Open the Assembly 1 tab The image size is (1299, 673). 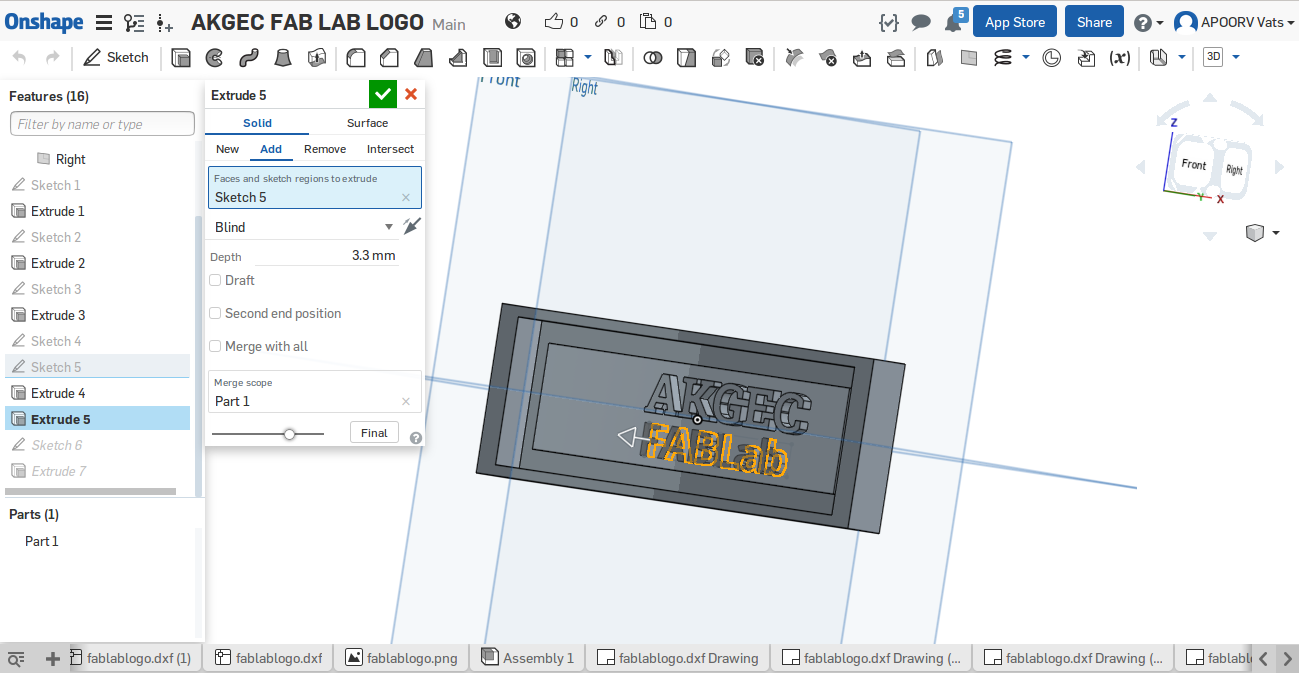(x=527, y=658)
